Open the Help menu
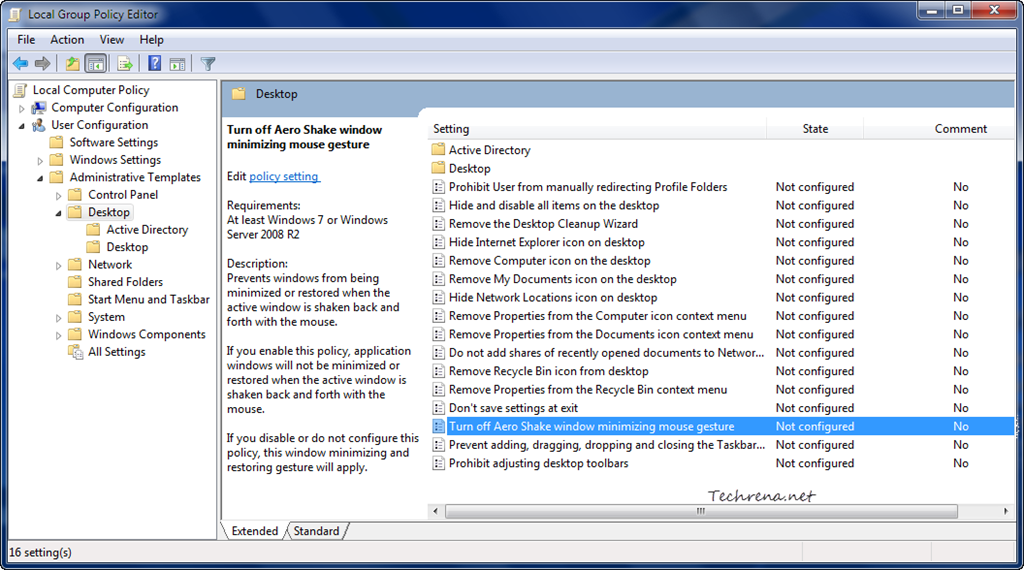Viewport: 1024px width, 570px height. (152, 40)
